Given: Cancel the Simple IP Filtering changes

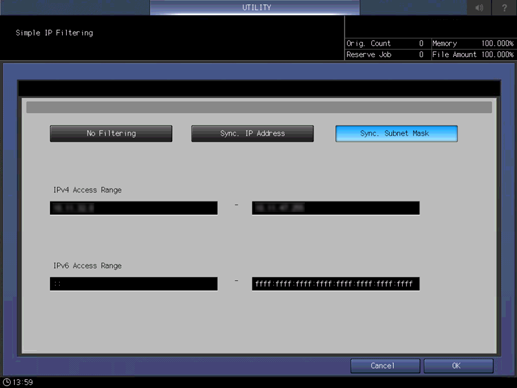Looking at the screenshot, I should (385, 366).
